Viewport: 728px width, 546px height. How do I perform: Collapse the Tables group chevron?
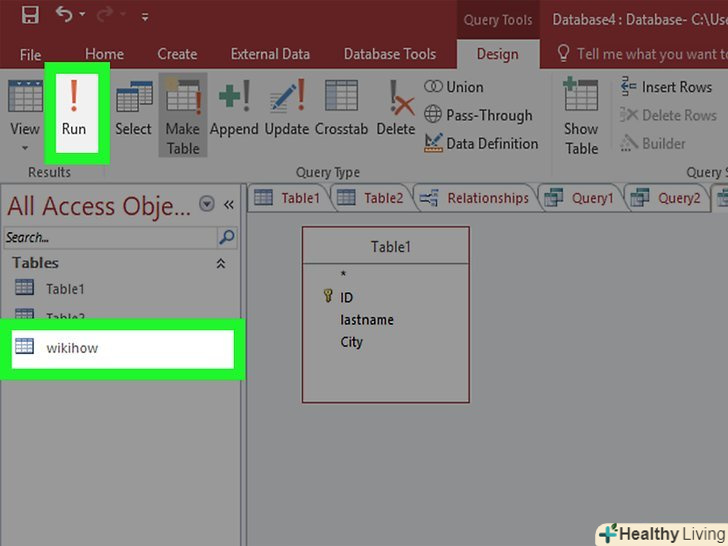pyautogui.click(x=221, y=264)
